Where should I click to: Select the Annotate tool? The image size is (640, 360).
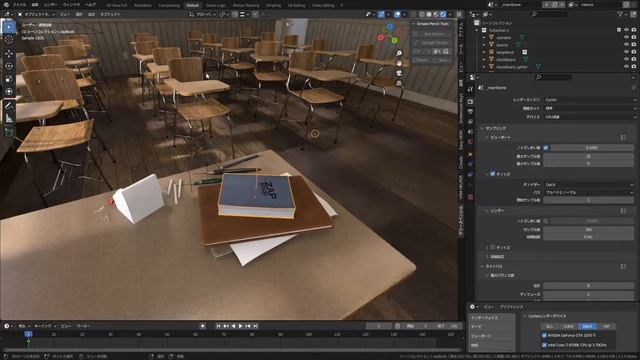pos(9,106)
